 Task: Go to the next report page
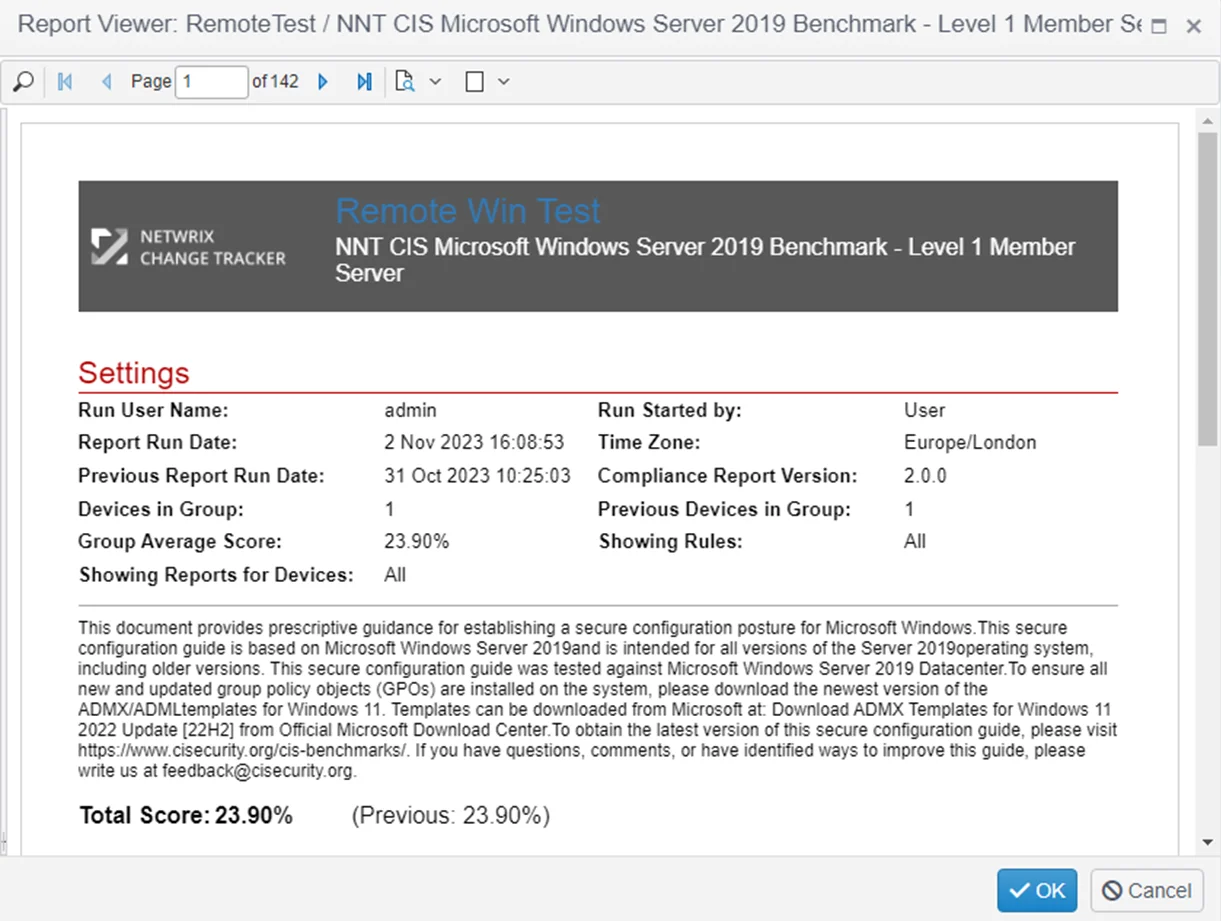point(323,82)
